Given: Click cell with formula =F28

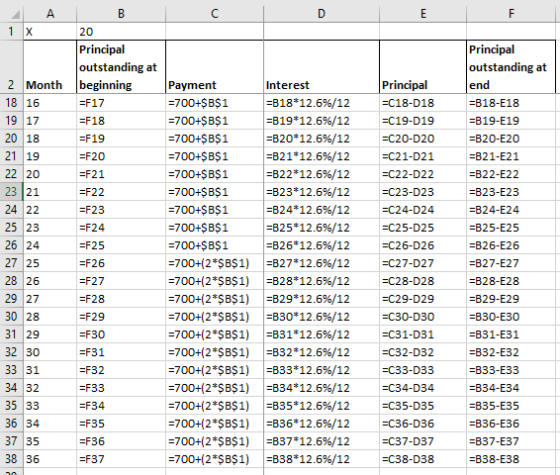Looking at the screenshot, I should [121, 299].
